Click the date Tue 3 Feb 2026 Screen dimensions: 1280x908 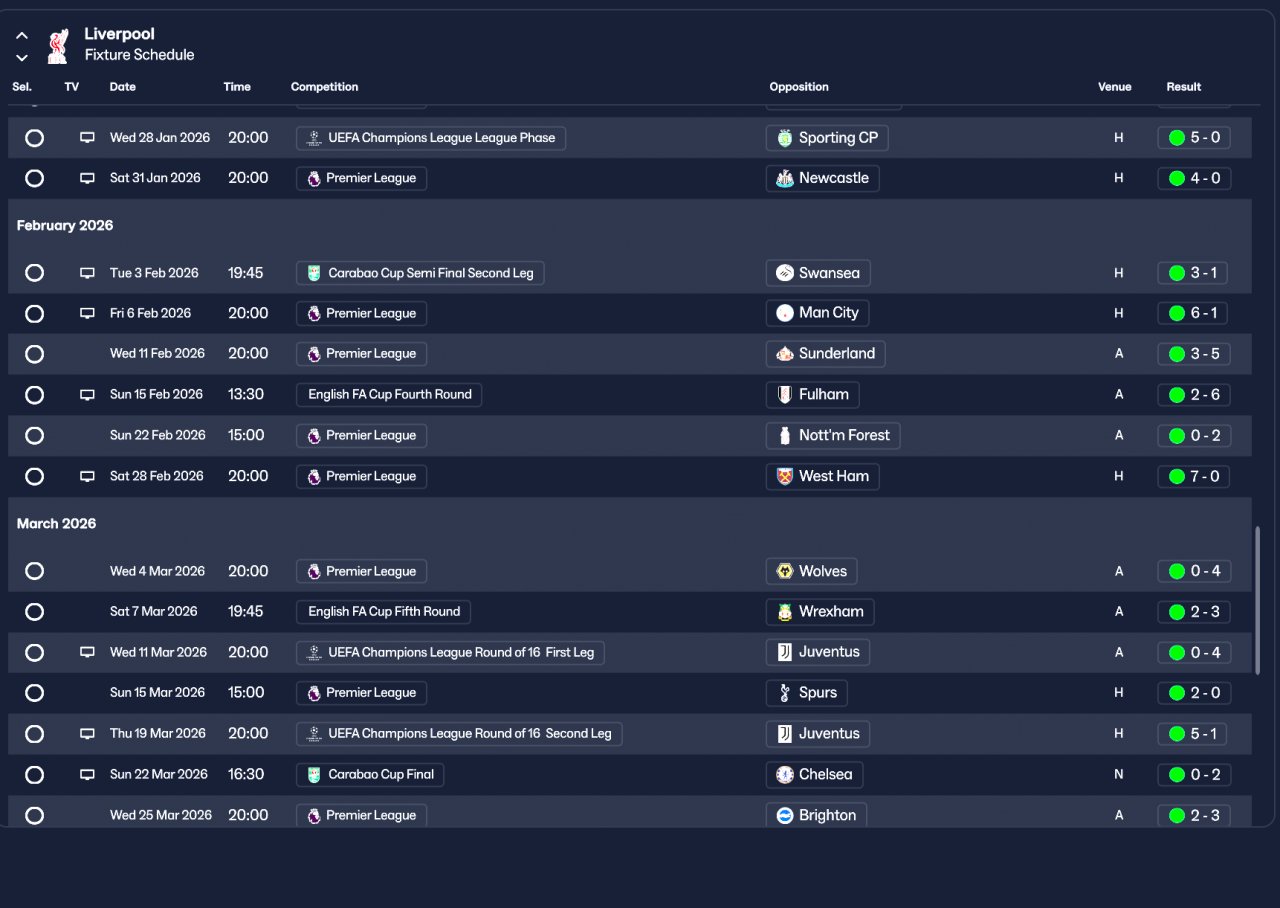[x=154, y=273]
